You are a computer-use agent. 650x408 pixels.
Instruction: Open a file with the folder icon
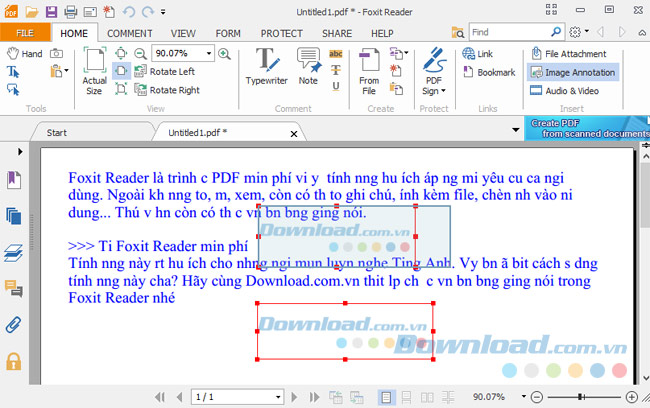click(32, 12)
